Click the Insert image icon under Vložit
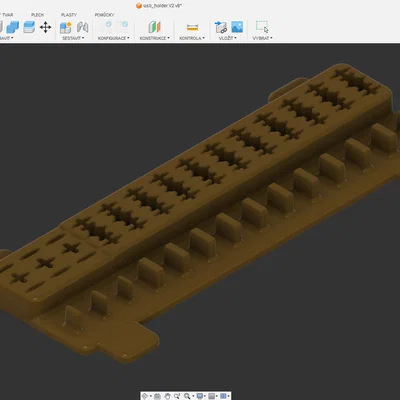Screen dimensions: 400x400 pos(237,27)
